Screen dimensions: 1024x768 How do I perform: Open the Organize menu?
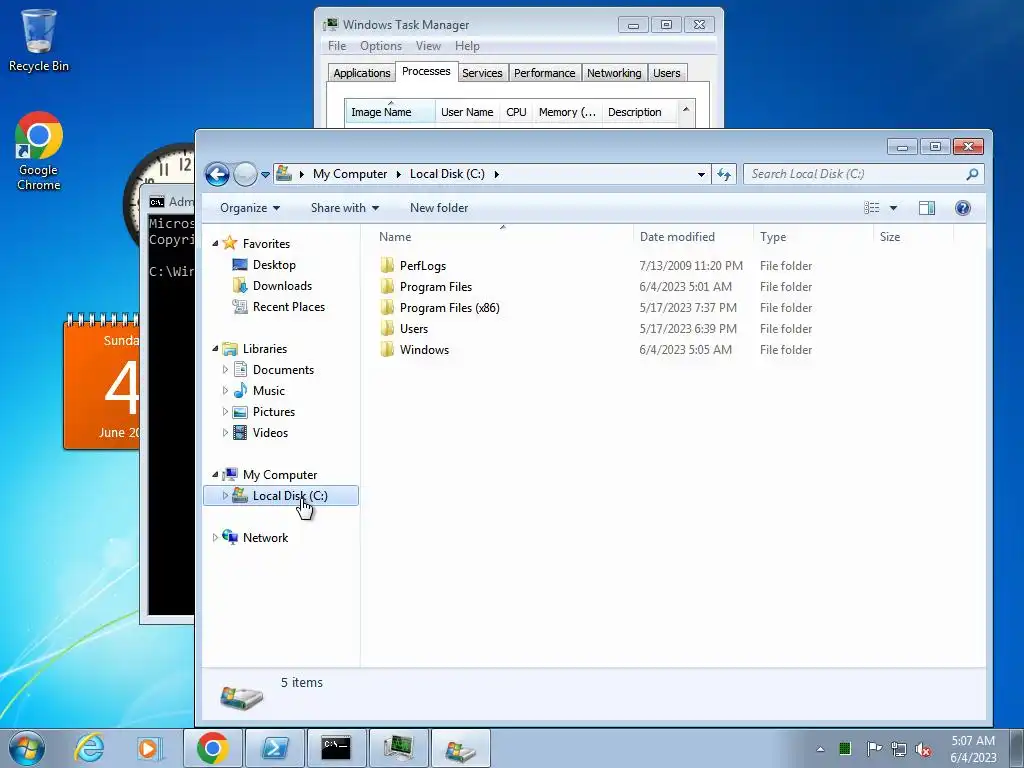pos(249,208)
